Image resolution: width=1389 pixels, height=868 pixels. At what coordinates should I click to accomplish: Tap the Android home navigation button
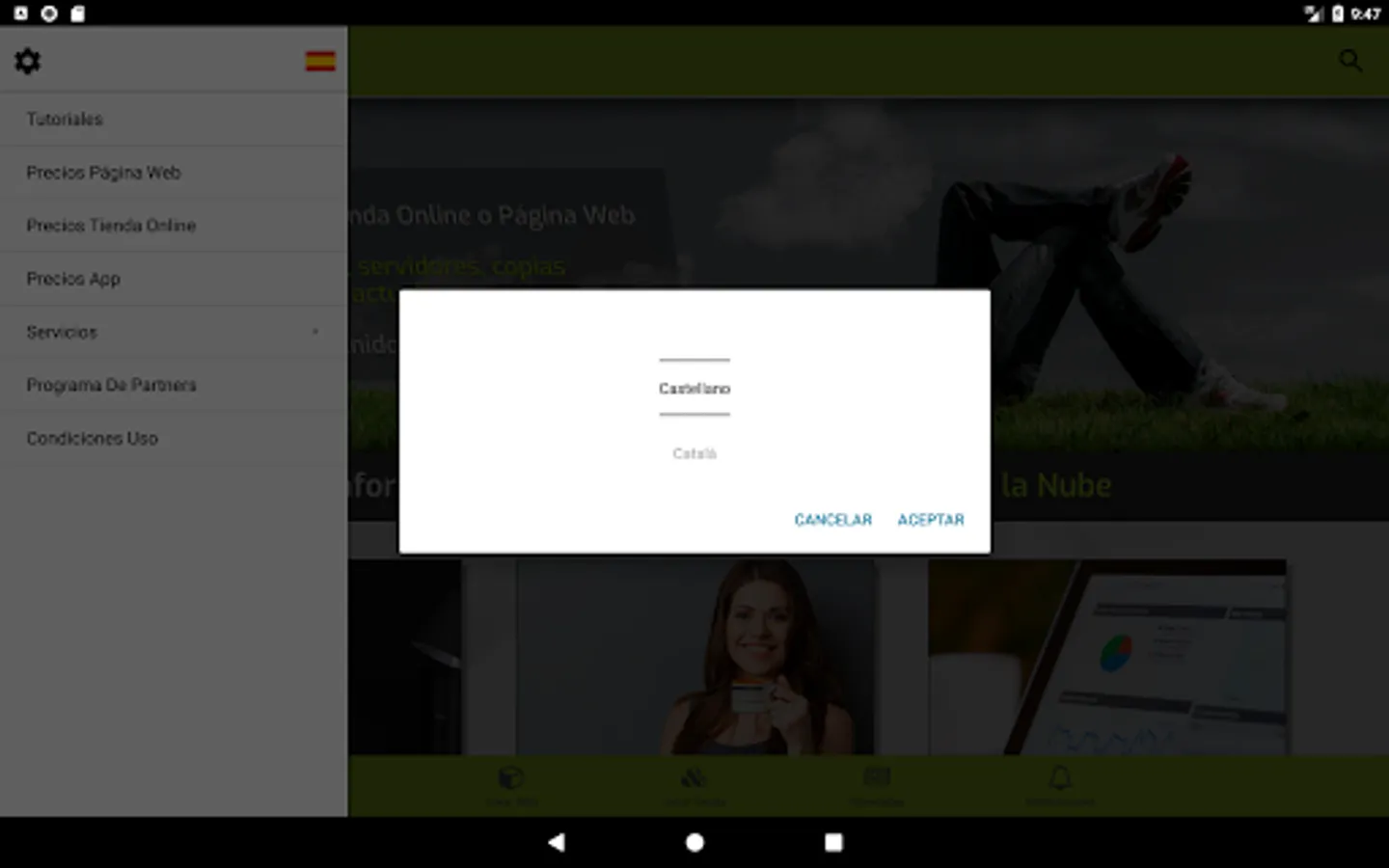(x=694, y=842)
